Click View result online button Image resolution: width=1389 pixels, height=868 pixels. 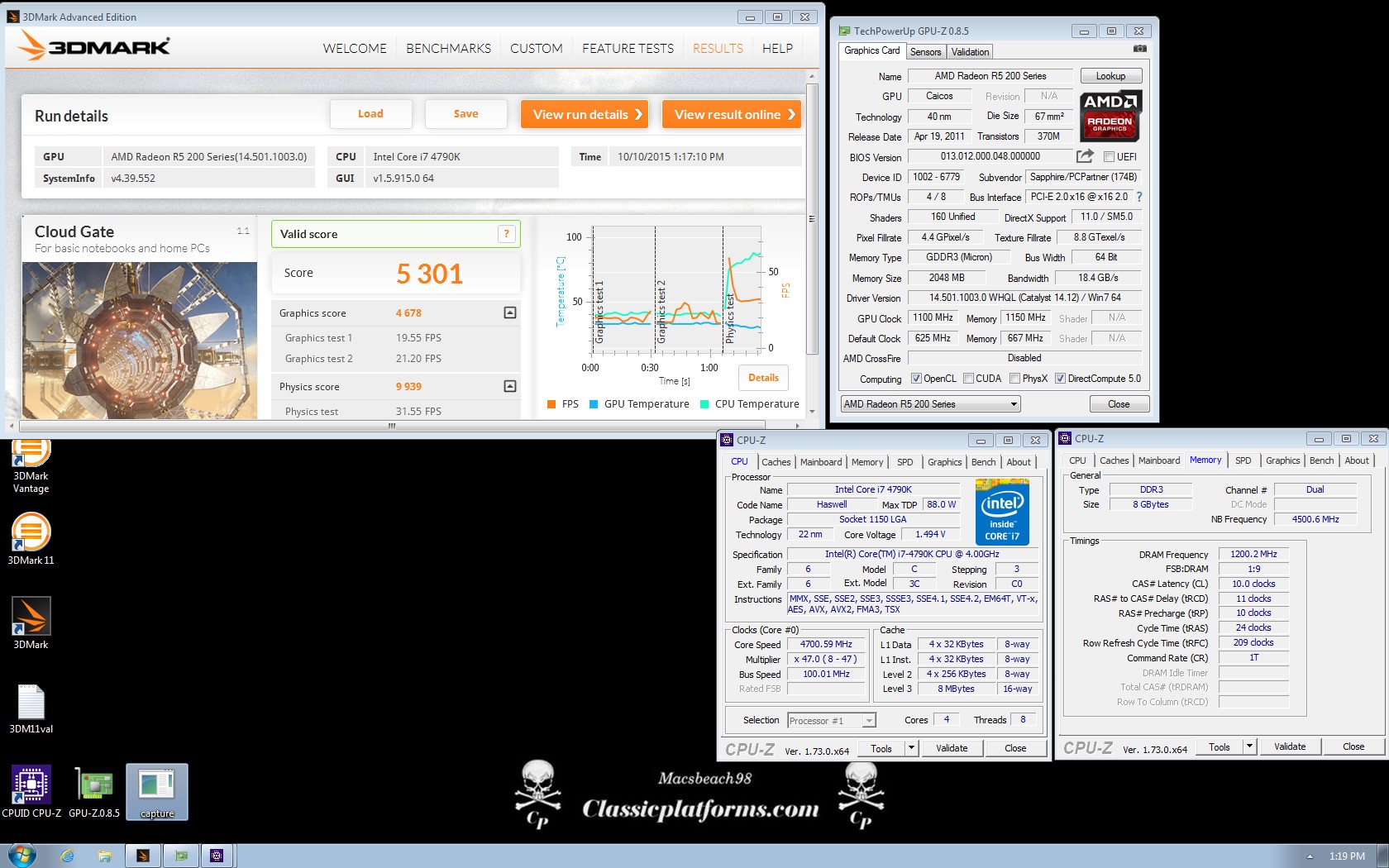coord(732,114)
